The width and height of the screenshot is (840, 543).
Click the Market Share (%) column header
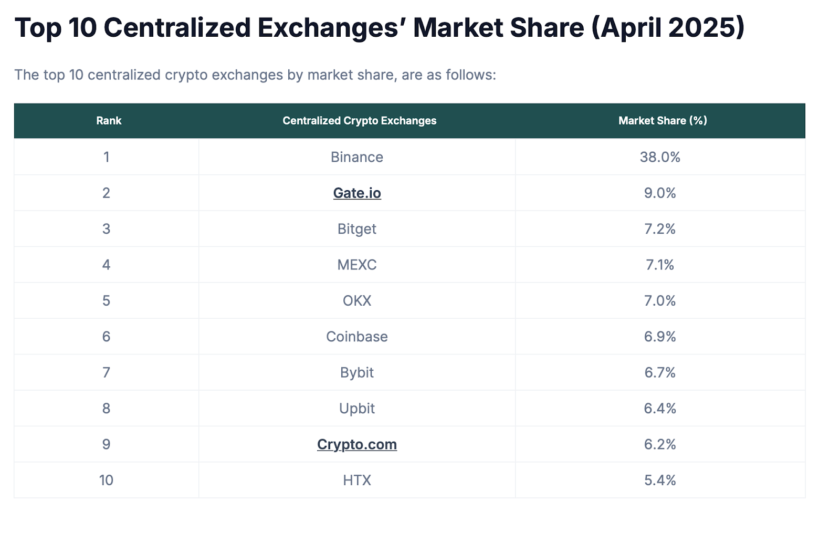[x=662, y=121]
